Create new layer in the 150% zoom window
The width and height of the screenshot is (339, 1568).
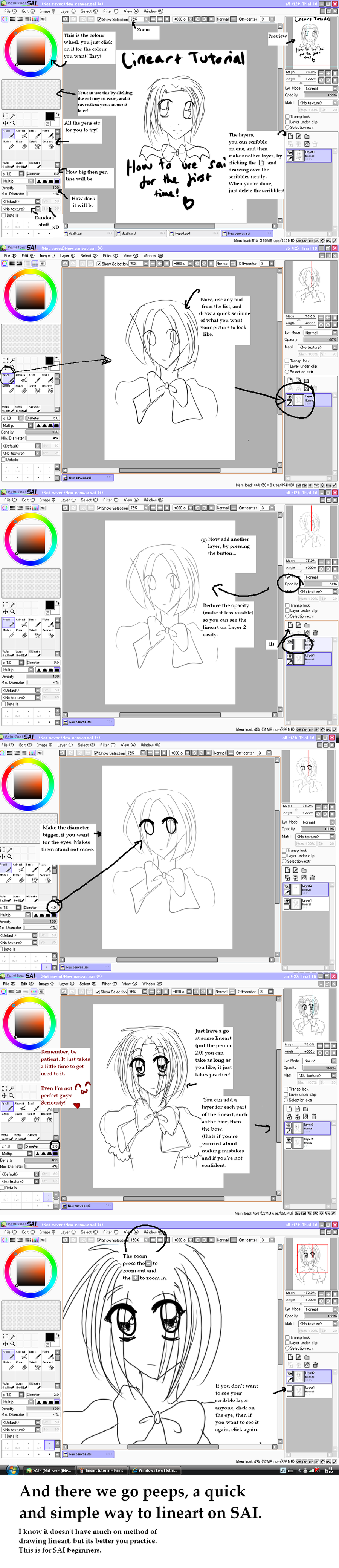[290, 1357]
